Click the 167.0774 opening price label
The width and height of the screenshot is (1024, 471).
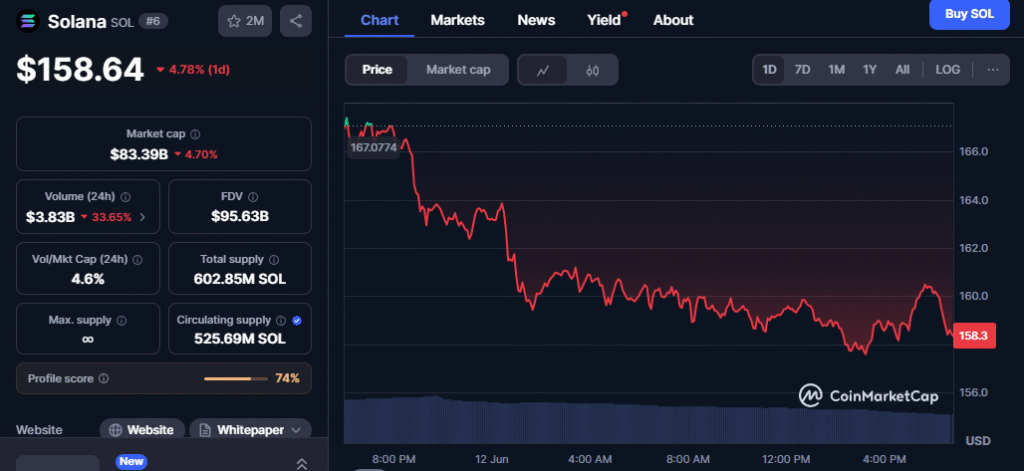pos(373,148)
